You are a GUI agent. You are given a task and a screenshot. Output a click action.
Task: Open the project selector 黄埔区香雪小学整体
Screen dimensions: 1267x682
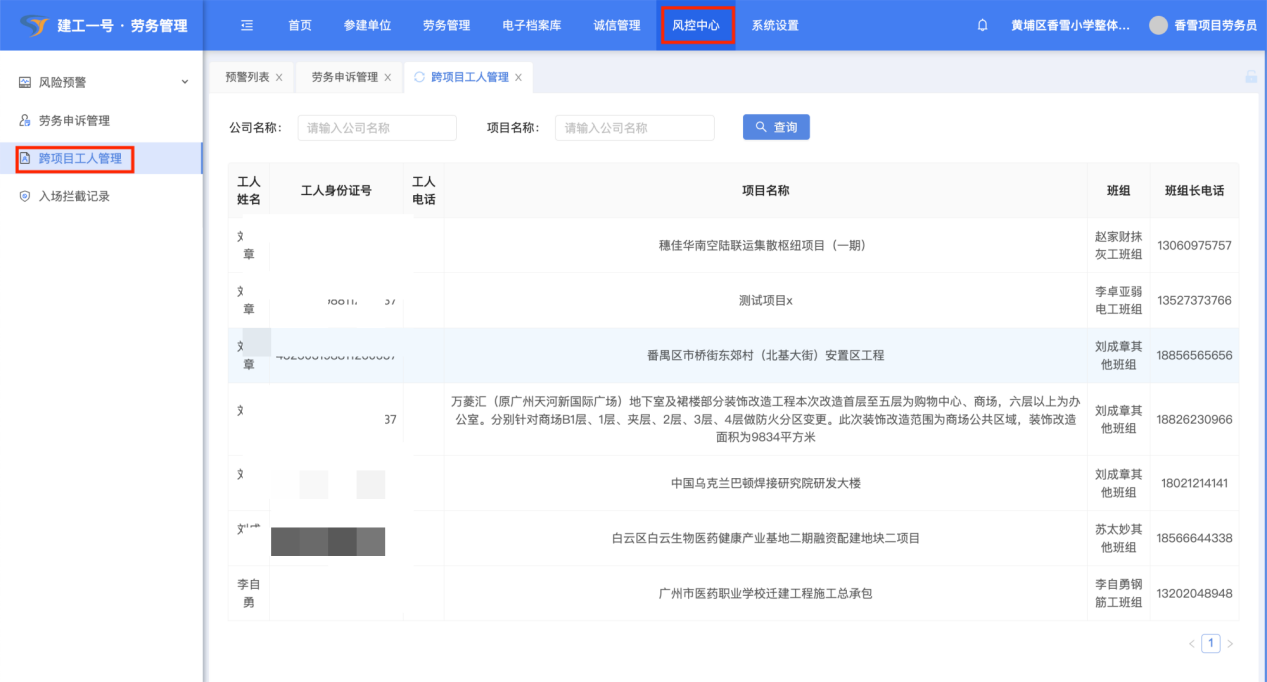tap(1070, 26)
